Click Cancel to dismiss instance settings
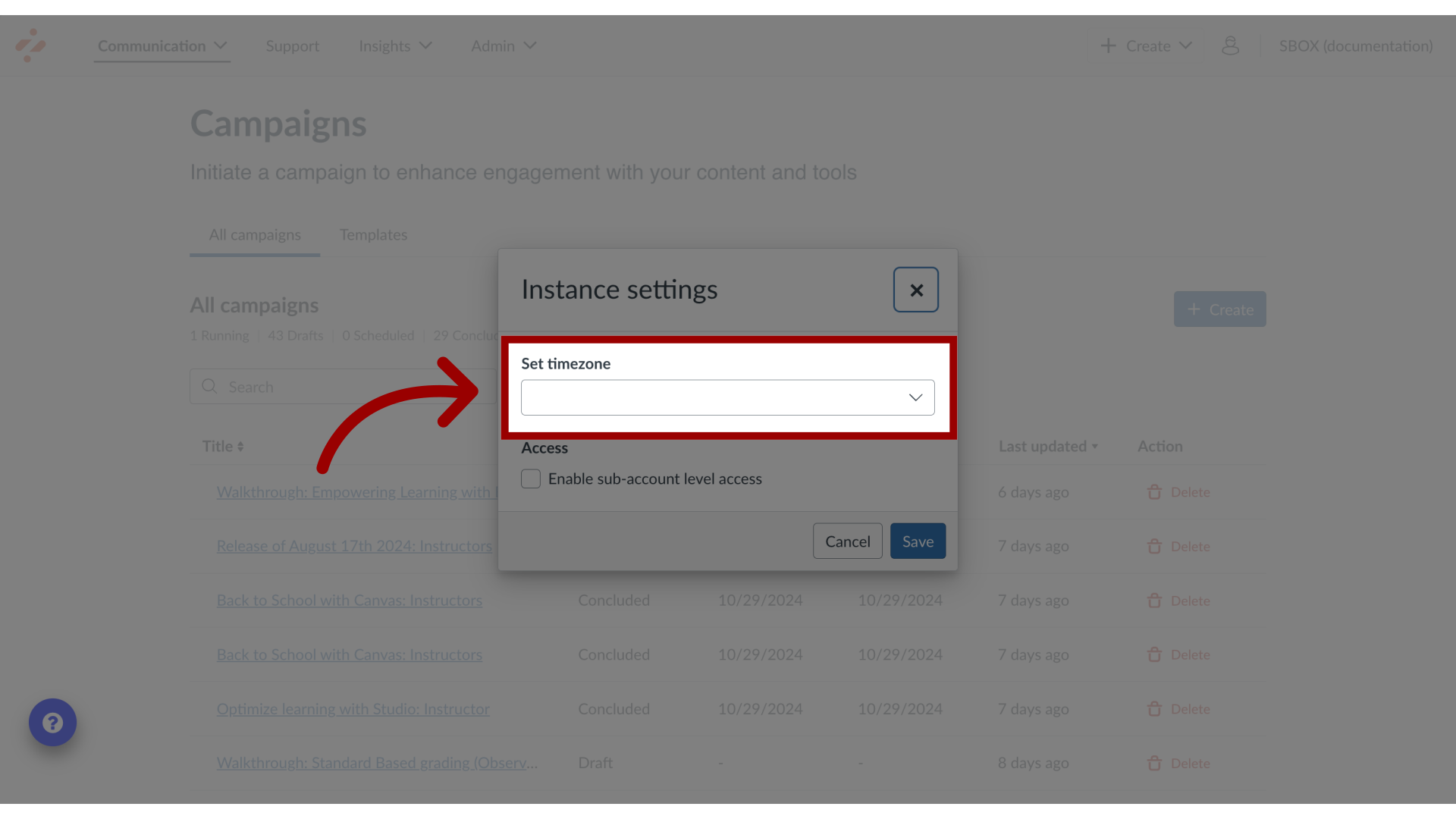Screen dimensions: 1456x819 848,541
